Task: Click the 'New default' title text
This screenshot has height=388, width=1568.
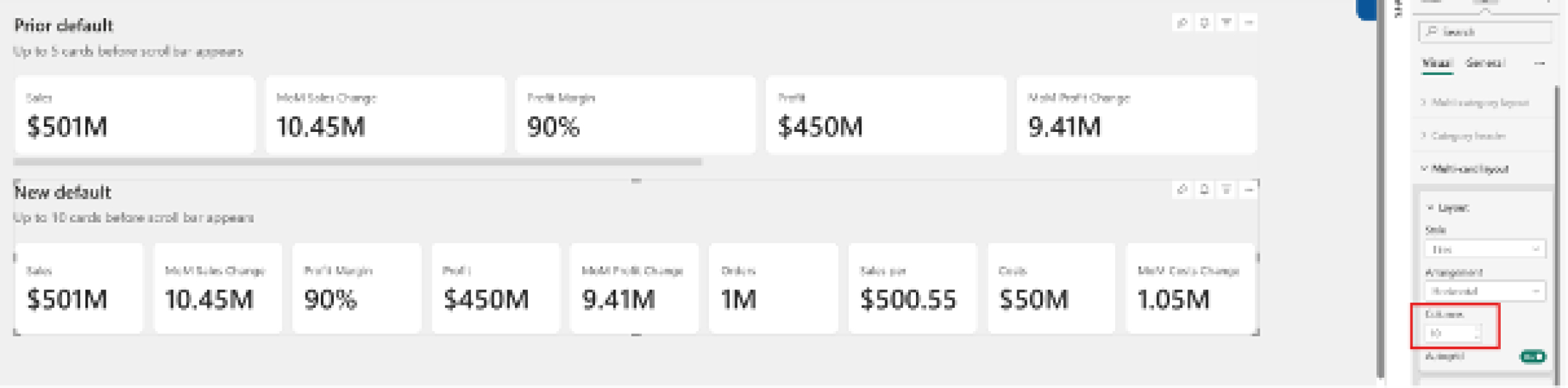Action: pyautogui.click(x=63, y=192)
